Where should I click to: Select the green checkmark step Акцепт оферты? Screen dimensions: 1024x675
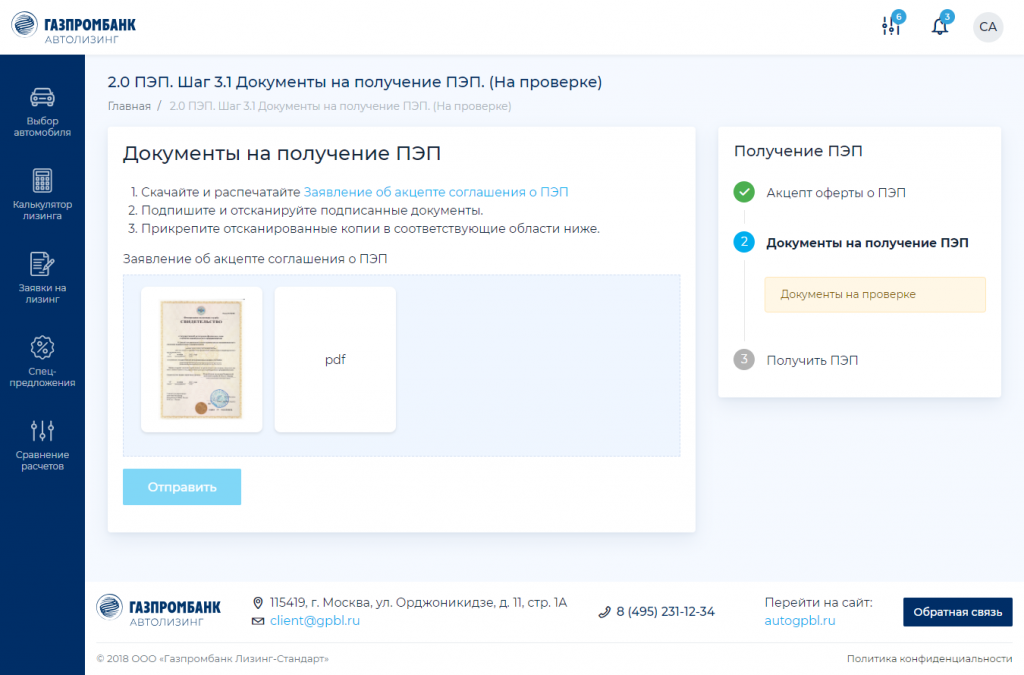(x=820, y=193)
